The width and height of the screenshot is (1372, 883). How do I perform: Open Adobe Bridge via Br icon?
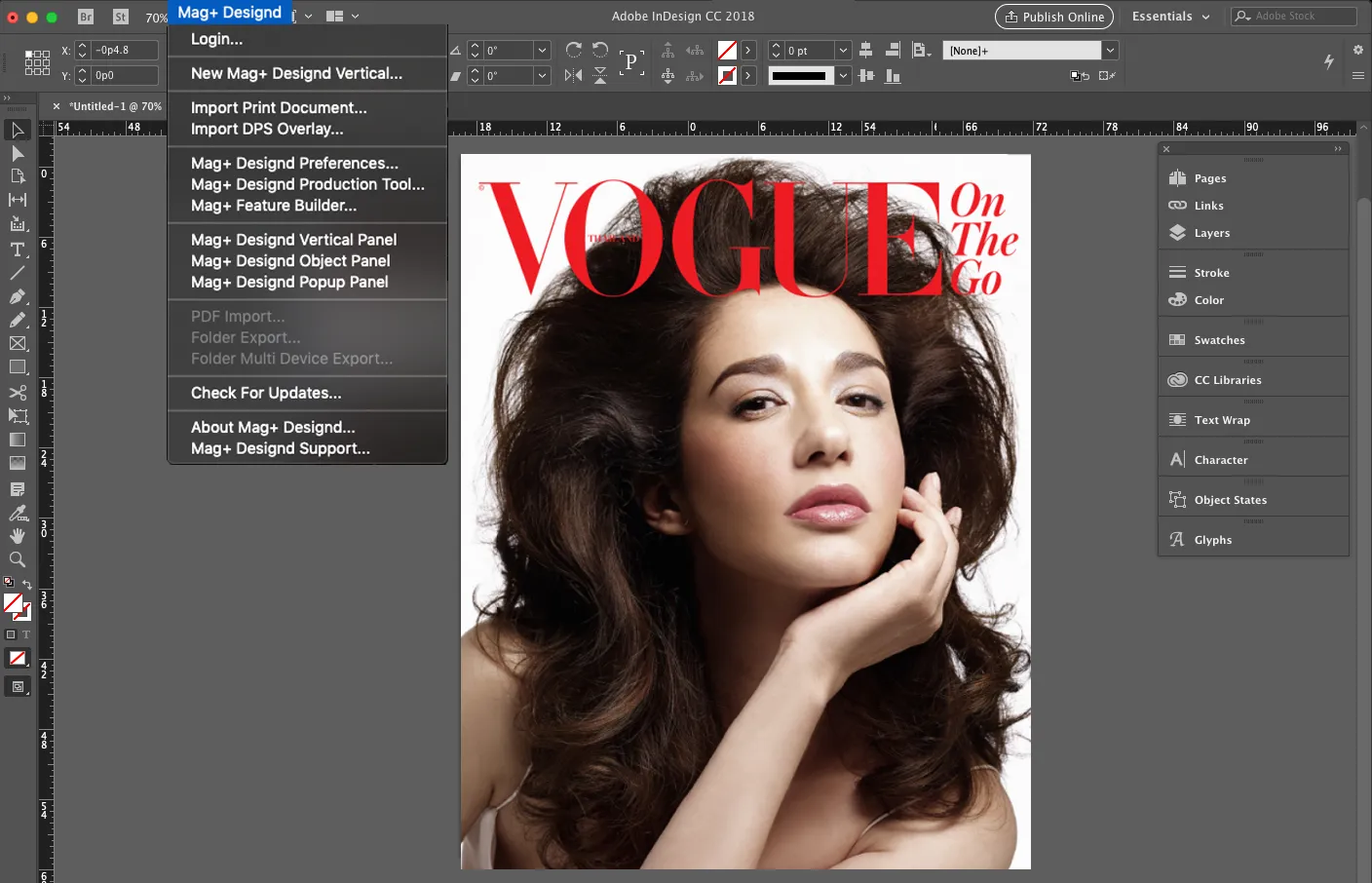coord(86,17)
